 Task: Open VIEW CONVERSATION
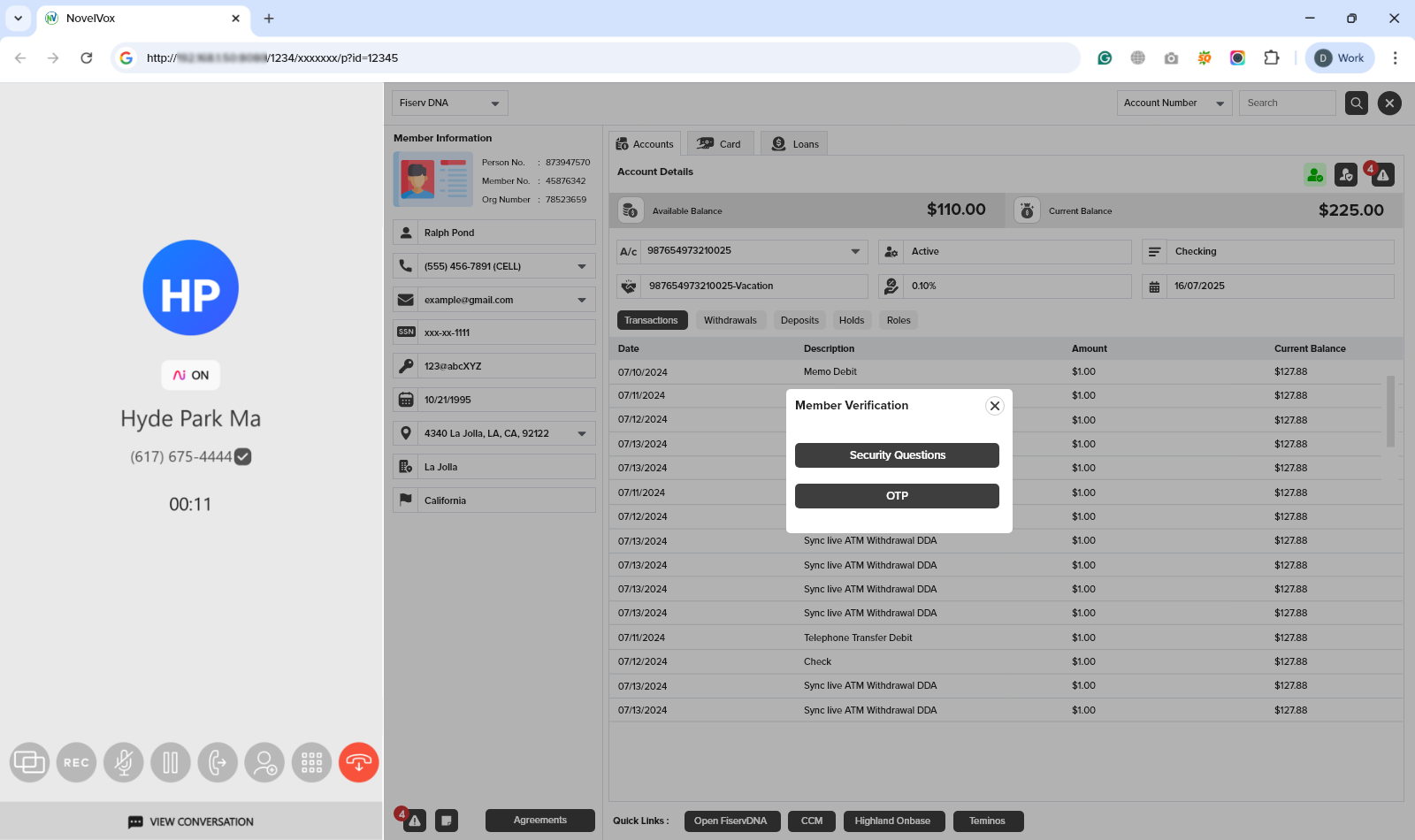click(191, 821)
